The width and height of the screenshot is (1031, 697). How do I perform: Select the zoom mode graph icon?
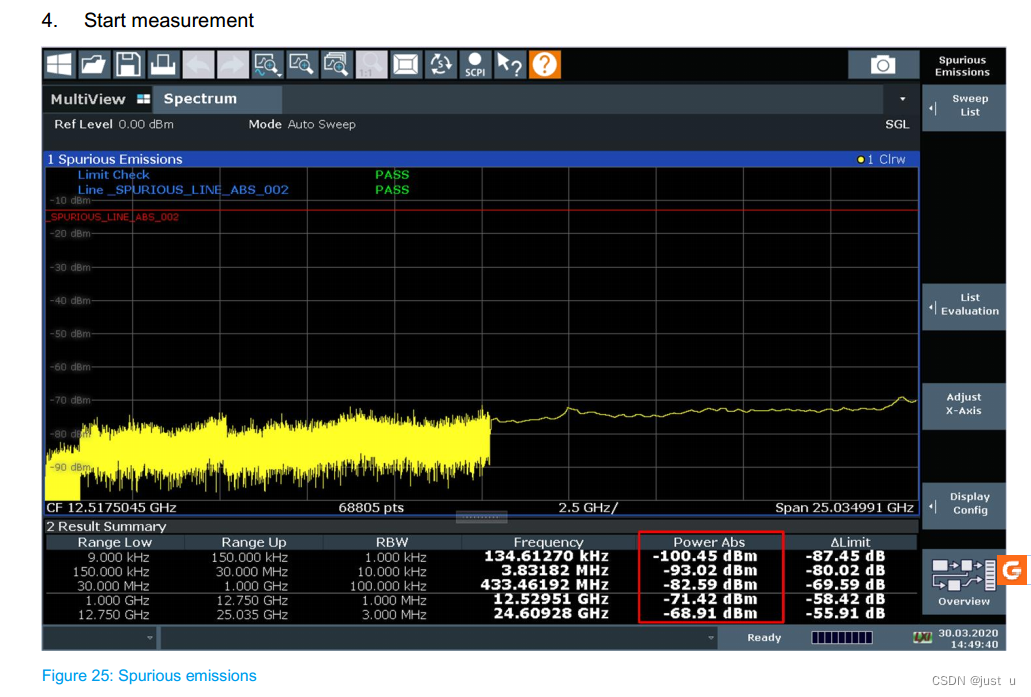pyautogui.click(x=267, y=65)
